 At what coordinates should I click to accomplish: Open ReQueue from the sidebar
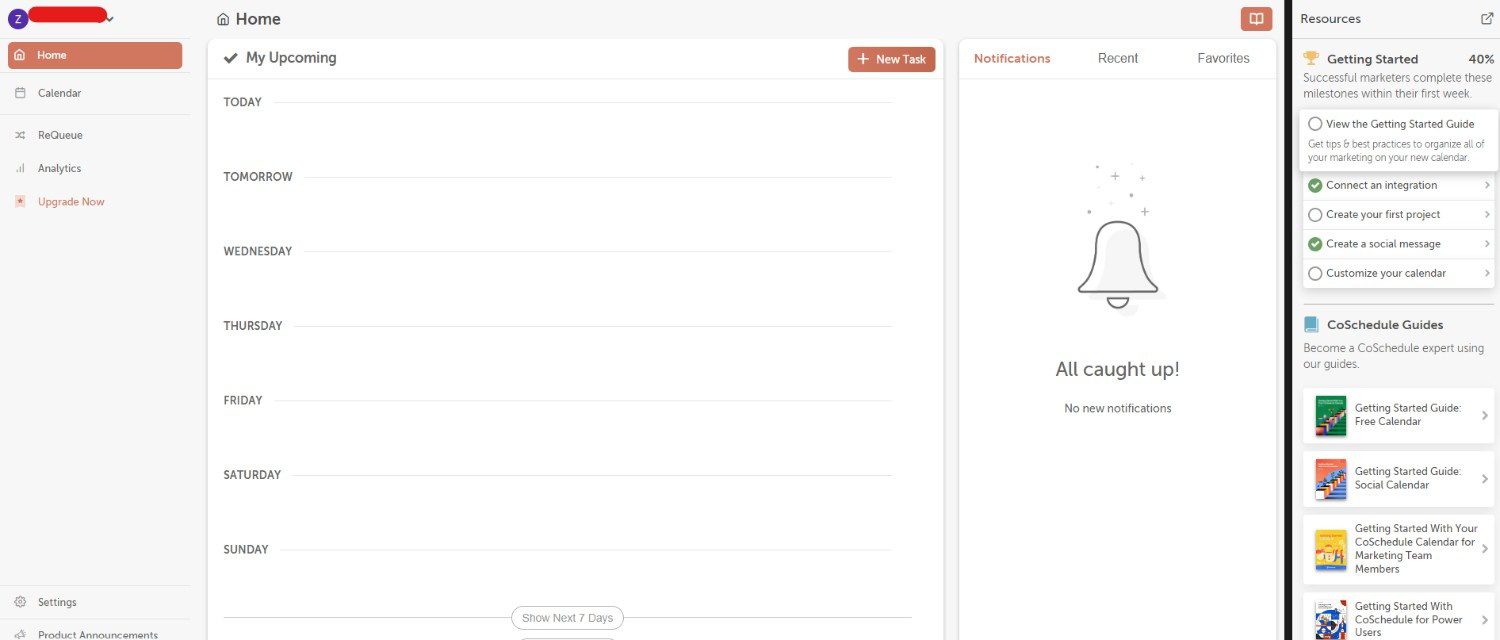click(20, 134)
